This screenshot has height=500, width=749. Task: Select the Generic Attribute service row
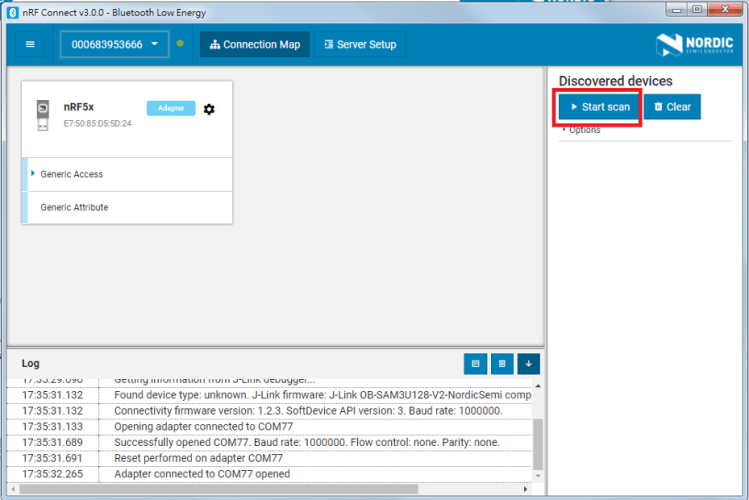(x=74, y=207)
